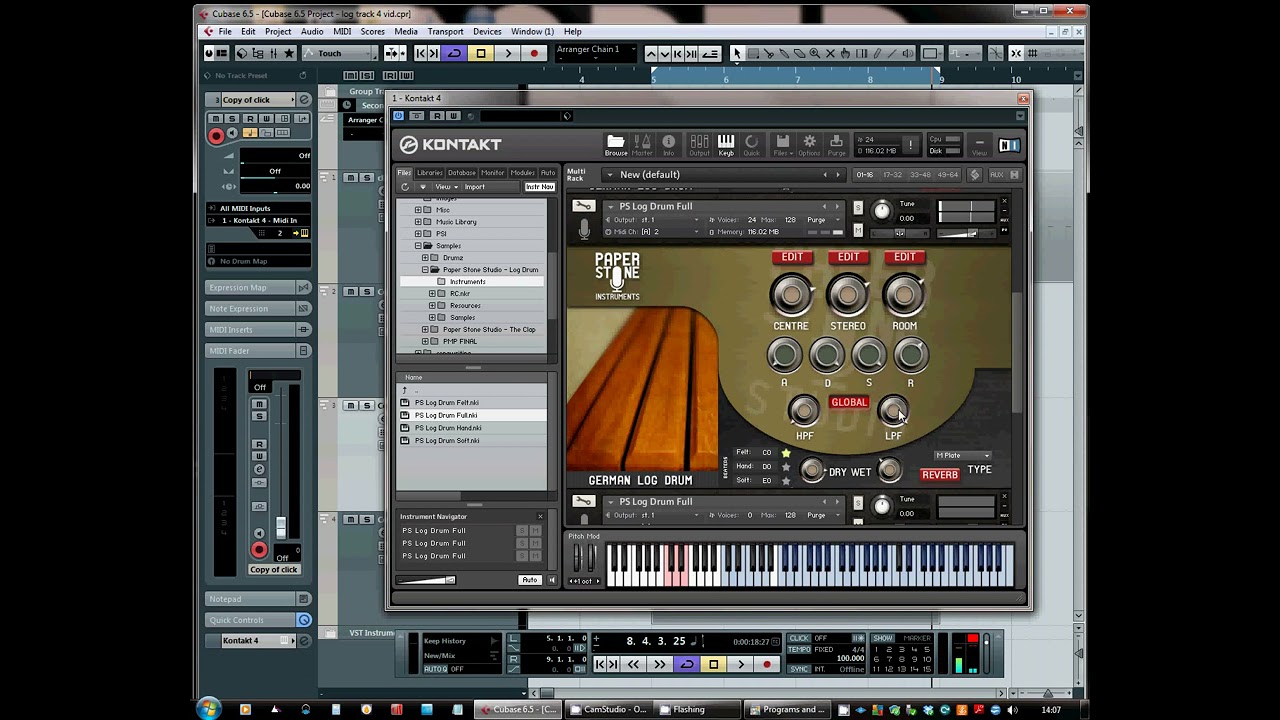Toggle the Cubase toolbar Cycle button
Viewport: 1280px width, 720px height.
[455, 53]
